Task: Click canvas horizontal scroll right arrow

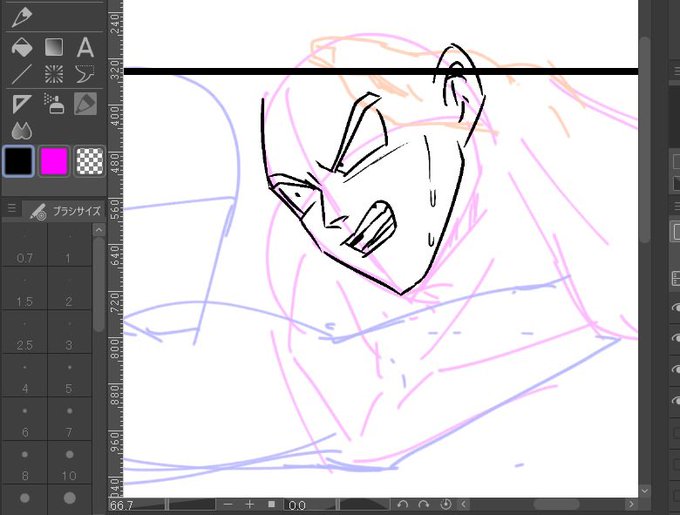Action: click(x=631, y=504)
